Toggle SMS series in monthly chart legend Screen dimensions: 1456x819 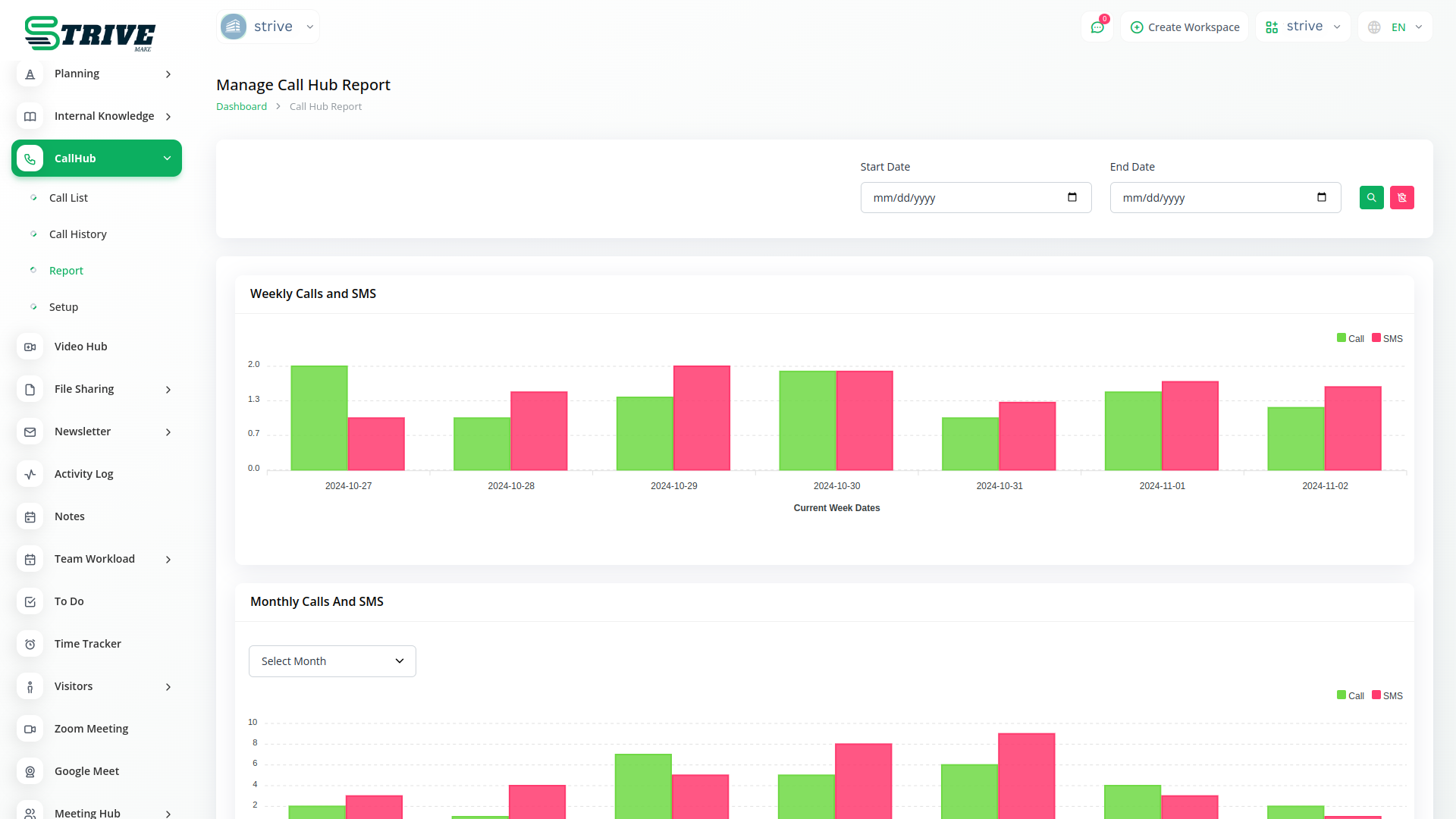[1387, 695]
